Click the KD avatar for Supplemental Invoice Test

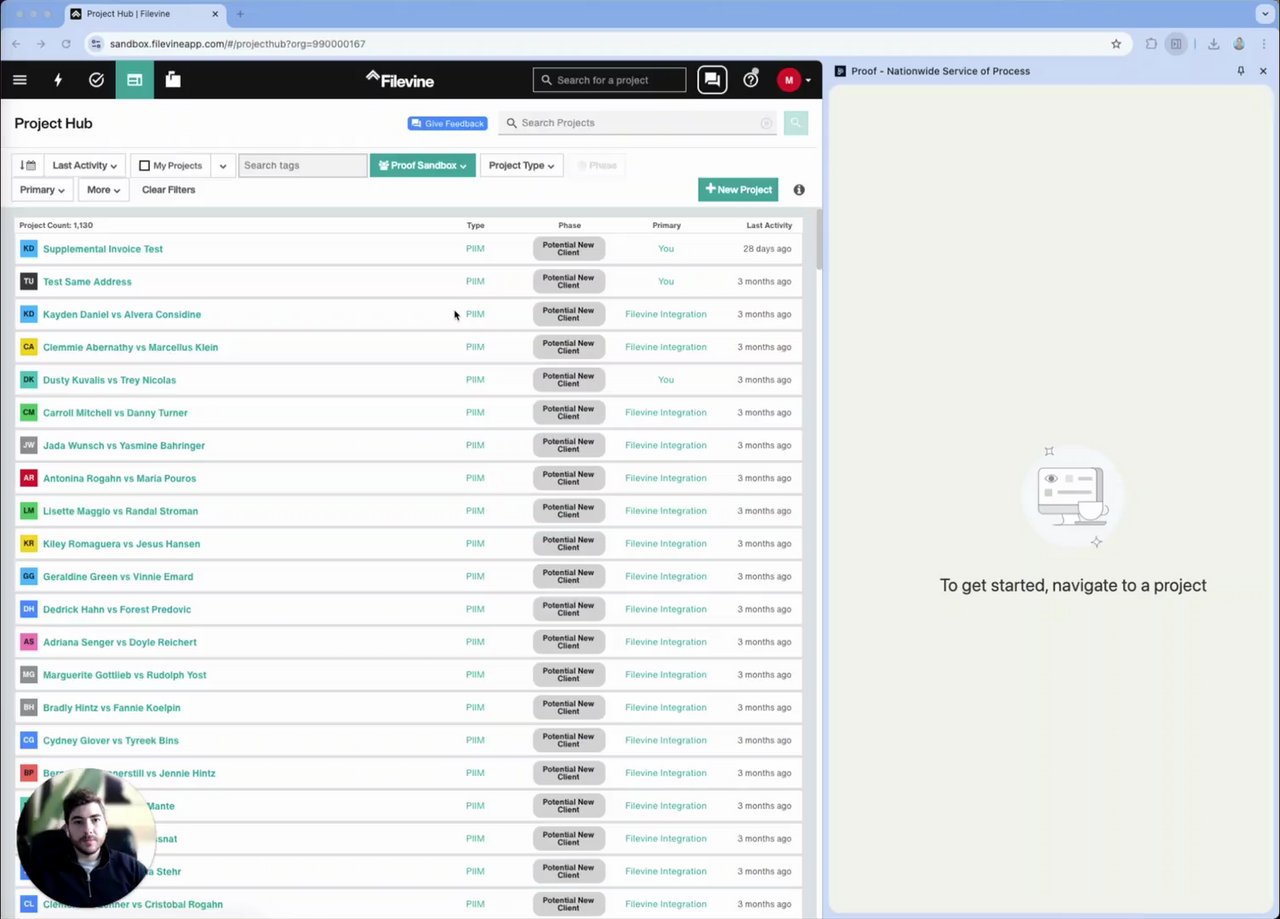point(28,249)
